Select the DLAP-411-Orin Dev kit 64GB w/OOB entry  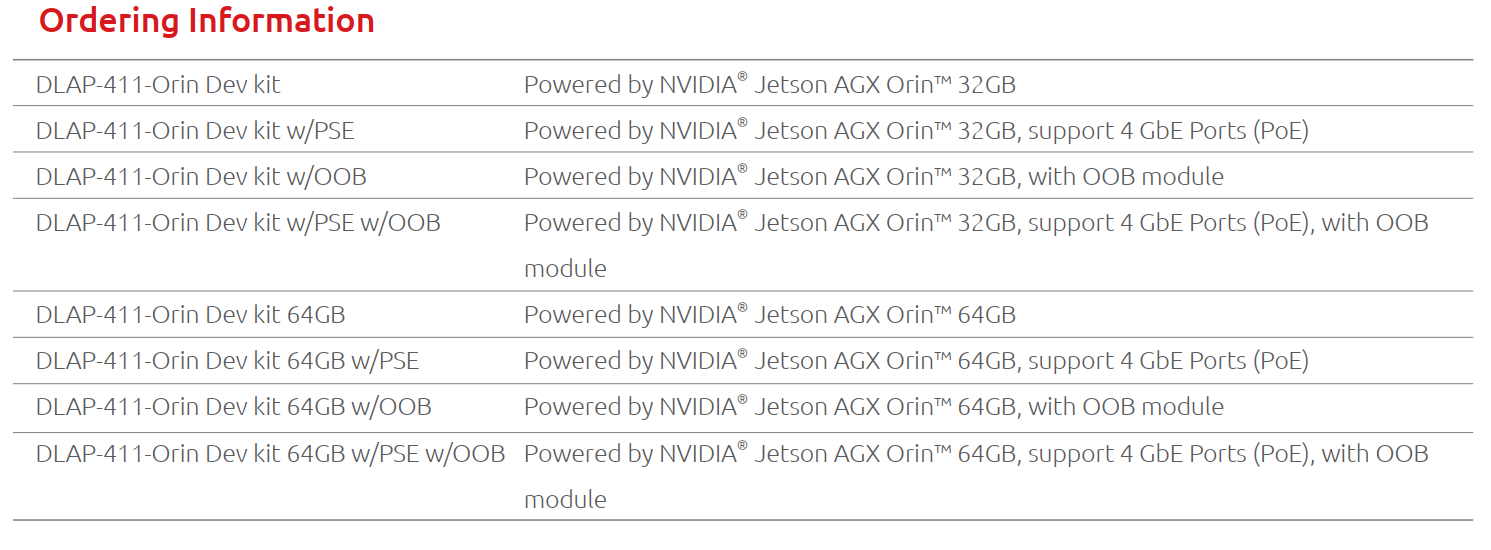233,407
